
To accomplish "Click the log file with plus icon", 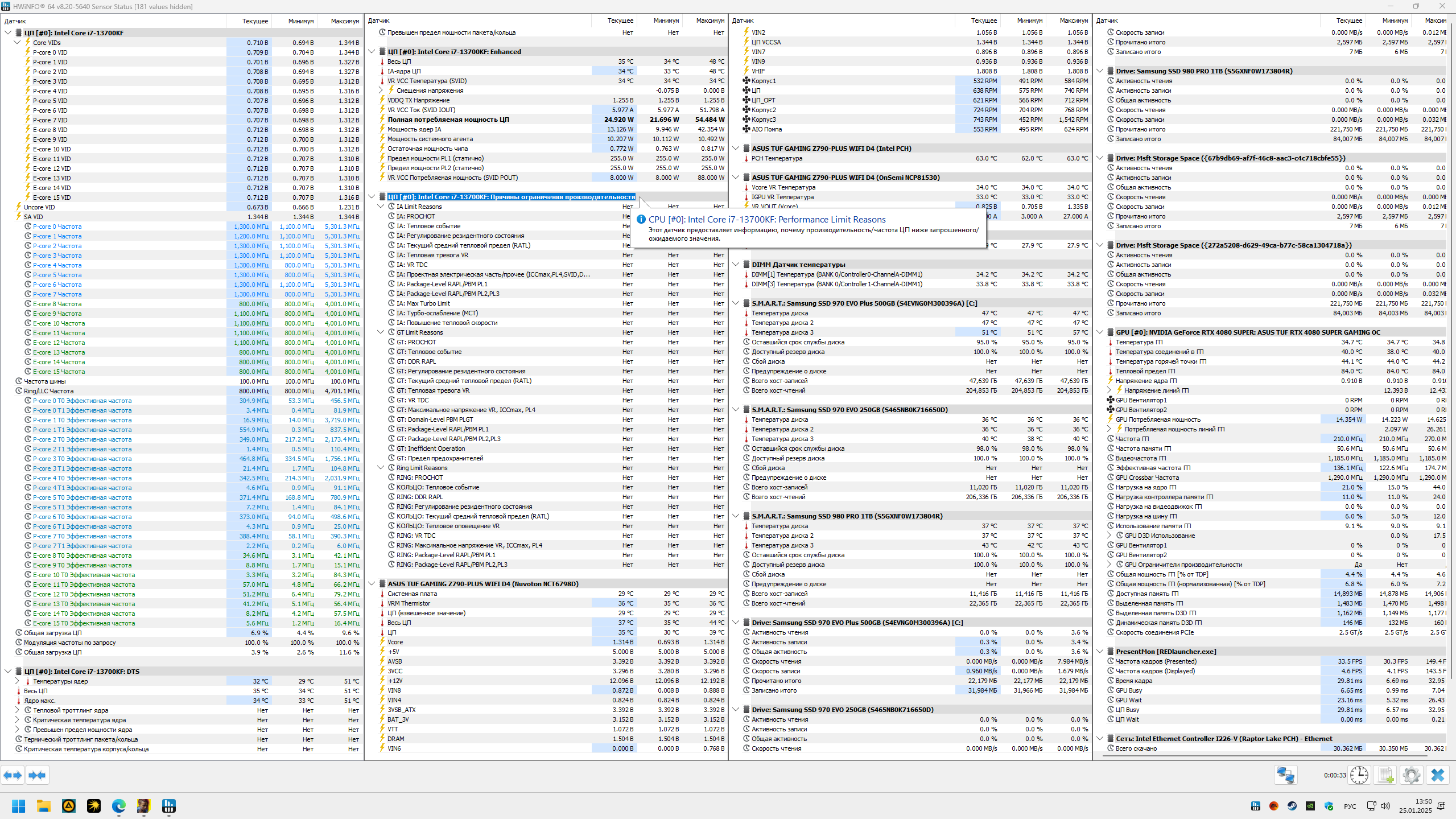I will (x=1385, y=775).
